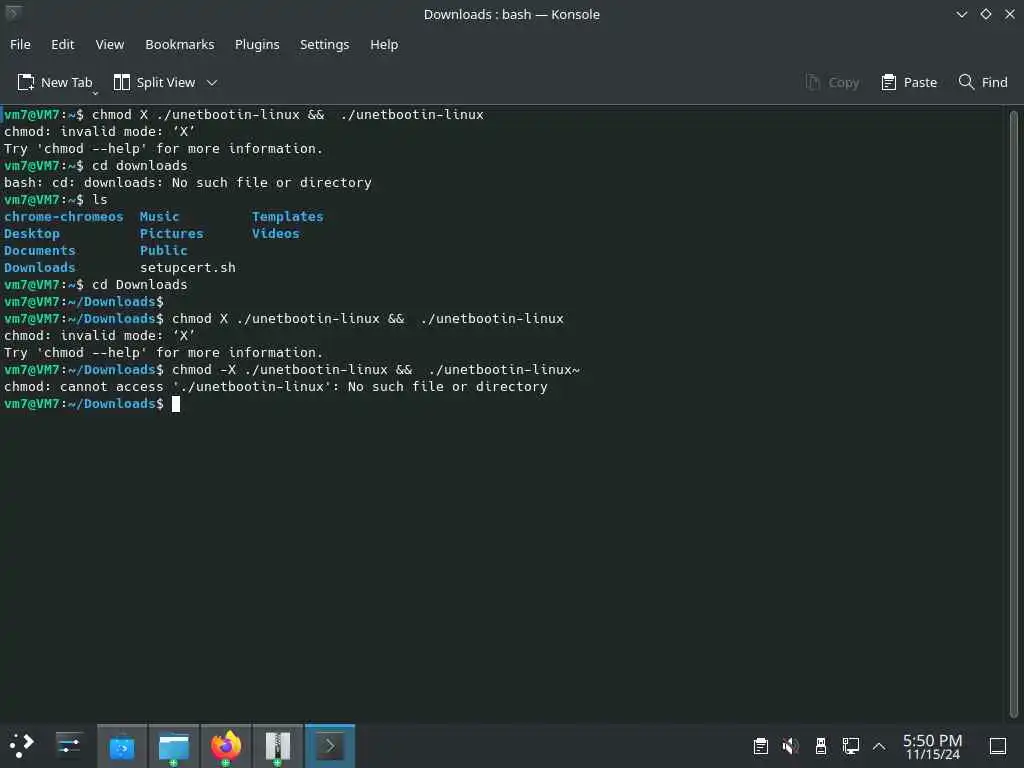
Task: Click the Show Desktop icon
Action: click(998, 746)
